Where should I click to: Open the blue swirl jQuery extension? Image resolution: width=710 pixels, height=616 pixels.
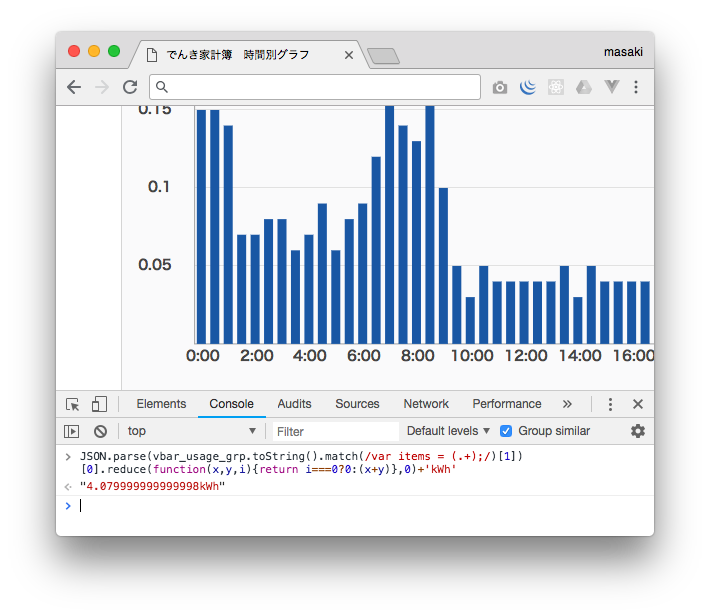pos(528,87)
